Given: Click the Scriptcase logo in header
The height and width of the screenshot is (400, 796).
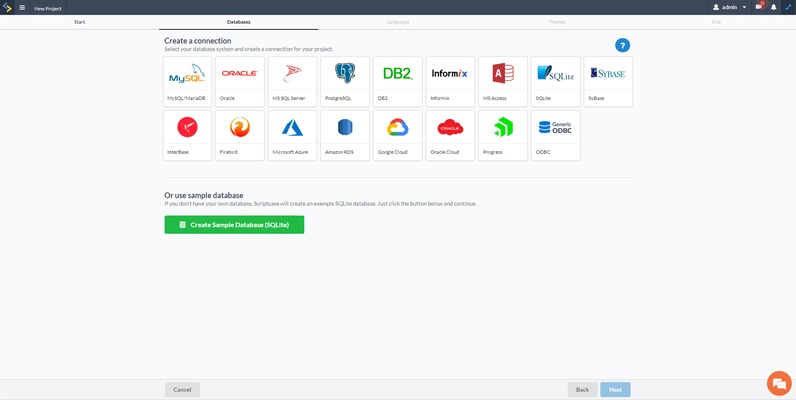Looking at the screenshot, I should pos(7,8).
